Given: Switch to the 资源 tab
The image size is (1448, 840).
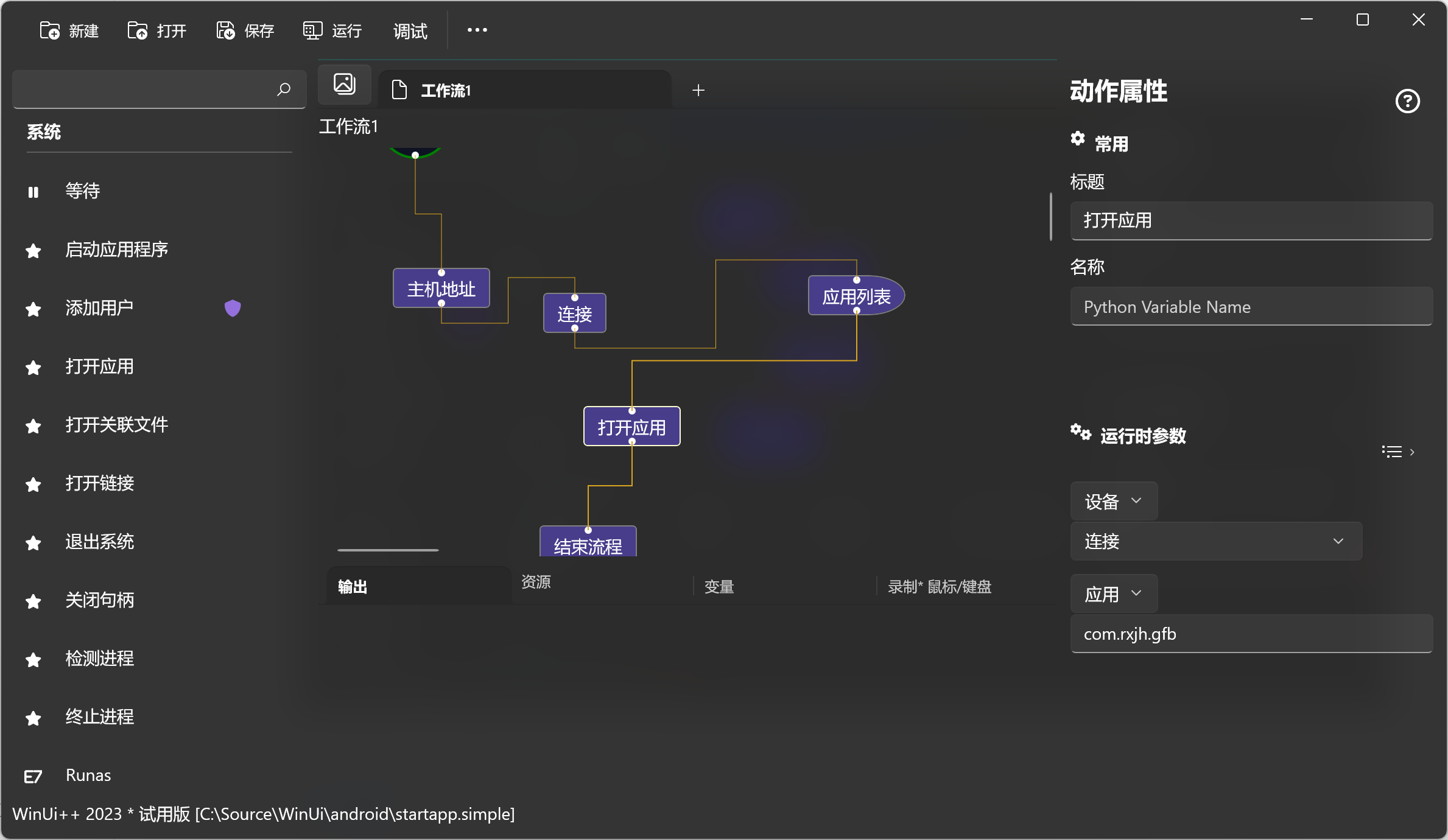Looking at the screenshot, I should click(x=536, y=582).
